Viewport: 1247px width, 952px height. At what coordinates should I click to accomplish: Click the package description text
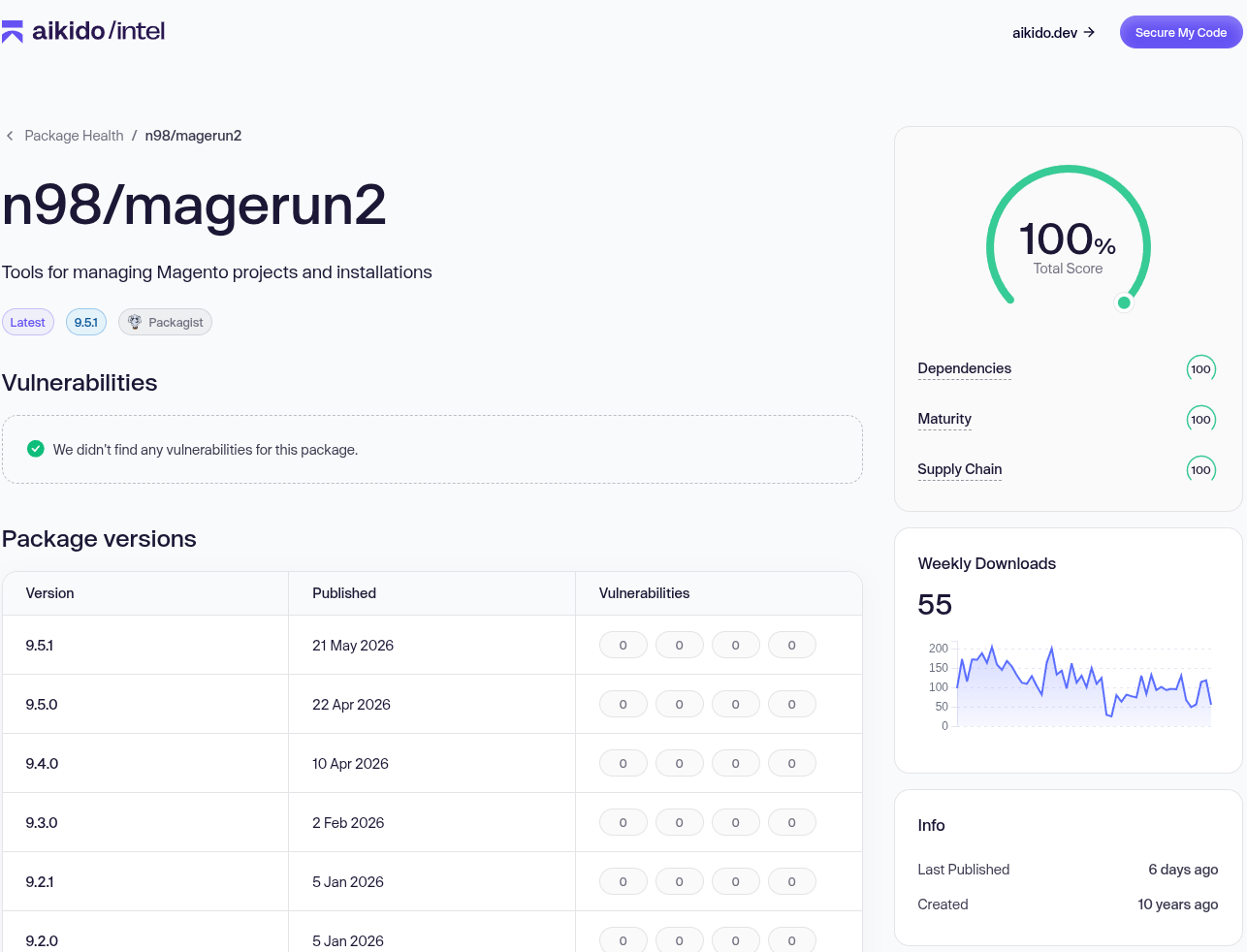[217, 272]
